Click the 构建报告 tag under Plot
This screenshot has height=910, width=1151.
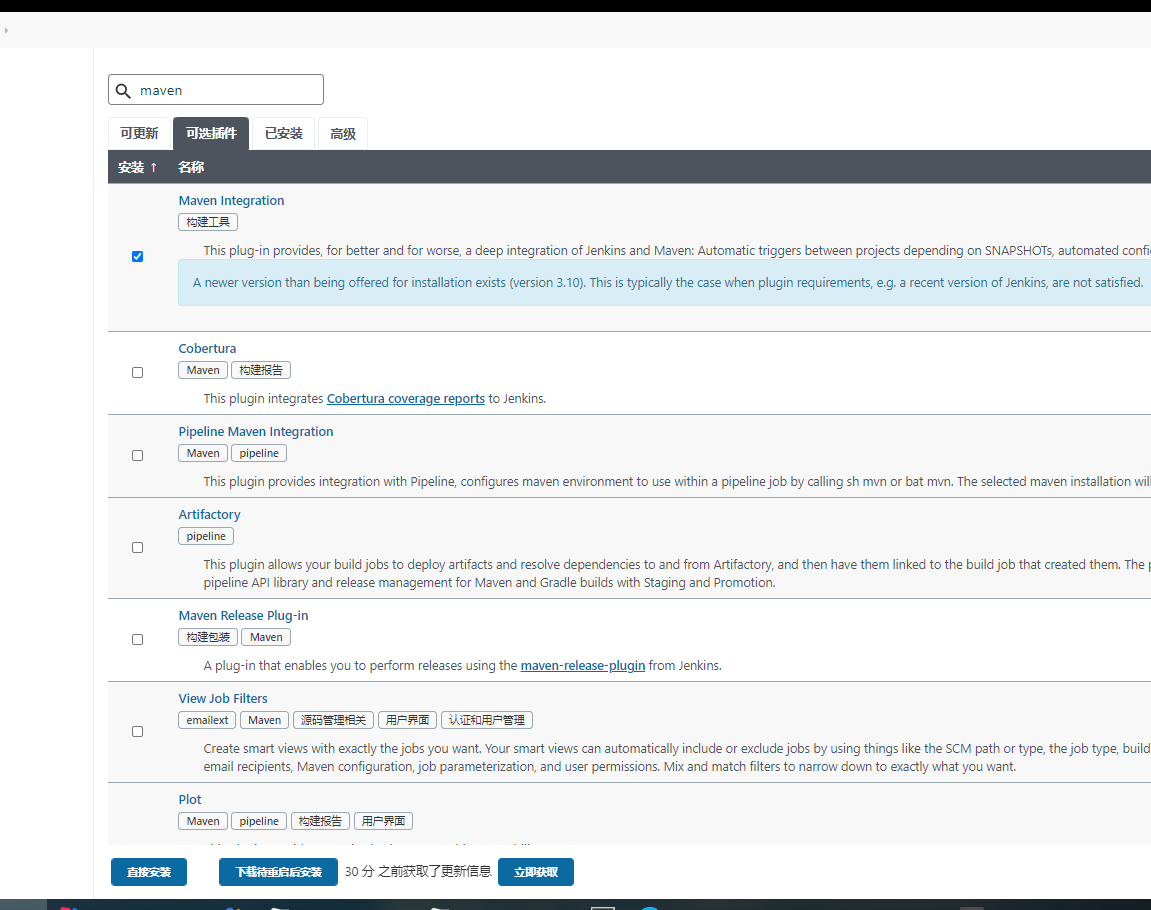coord(320,820)
